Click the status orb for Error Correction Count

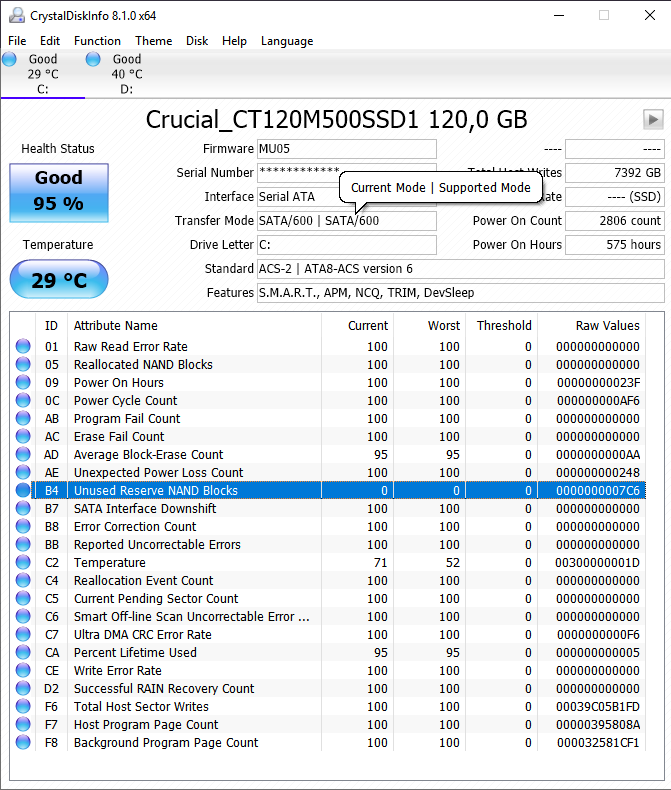(x=23, y=526)
